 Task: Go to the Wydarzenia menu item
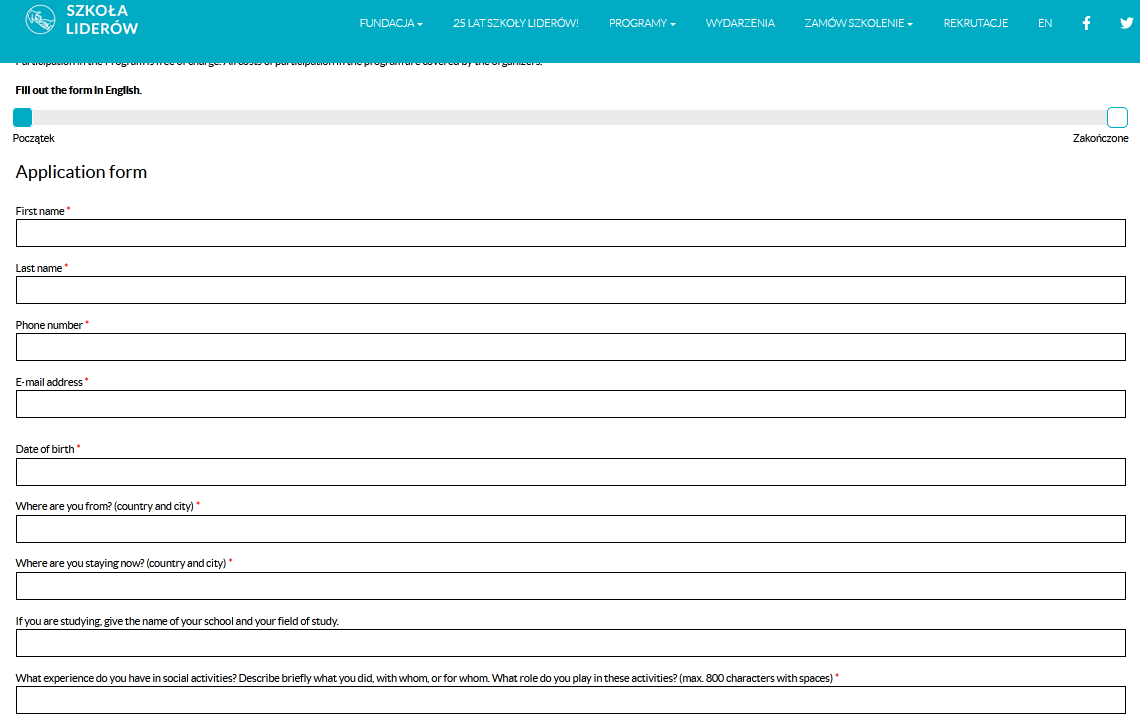click(x=740, y=23)
